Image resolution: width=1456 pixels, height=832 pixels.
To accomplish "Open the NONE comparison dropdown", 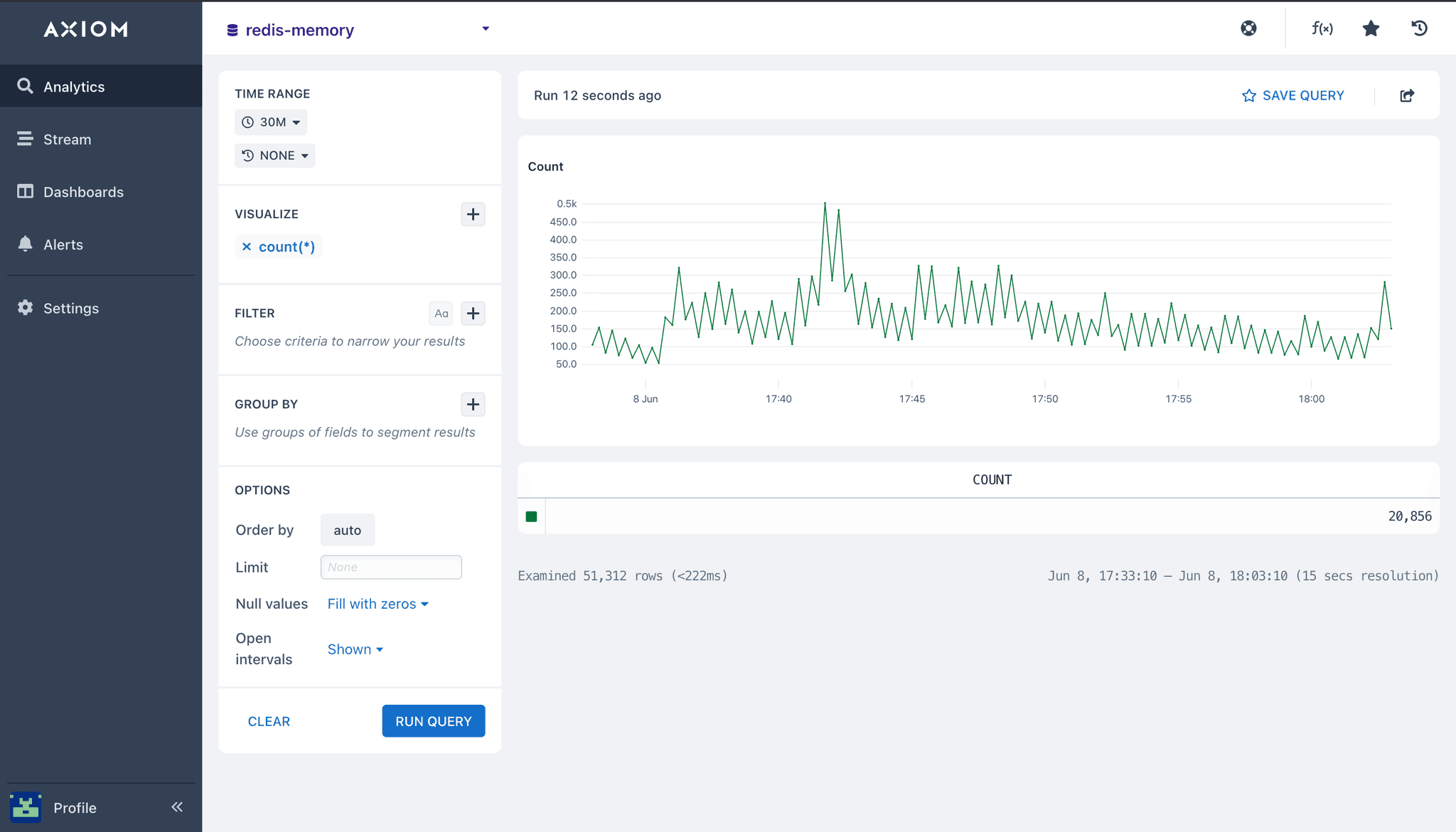I will [274, 155].
